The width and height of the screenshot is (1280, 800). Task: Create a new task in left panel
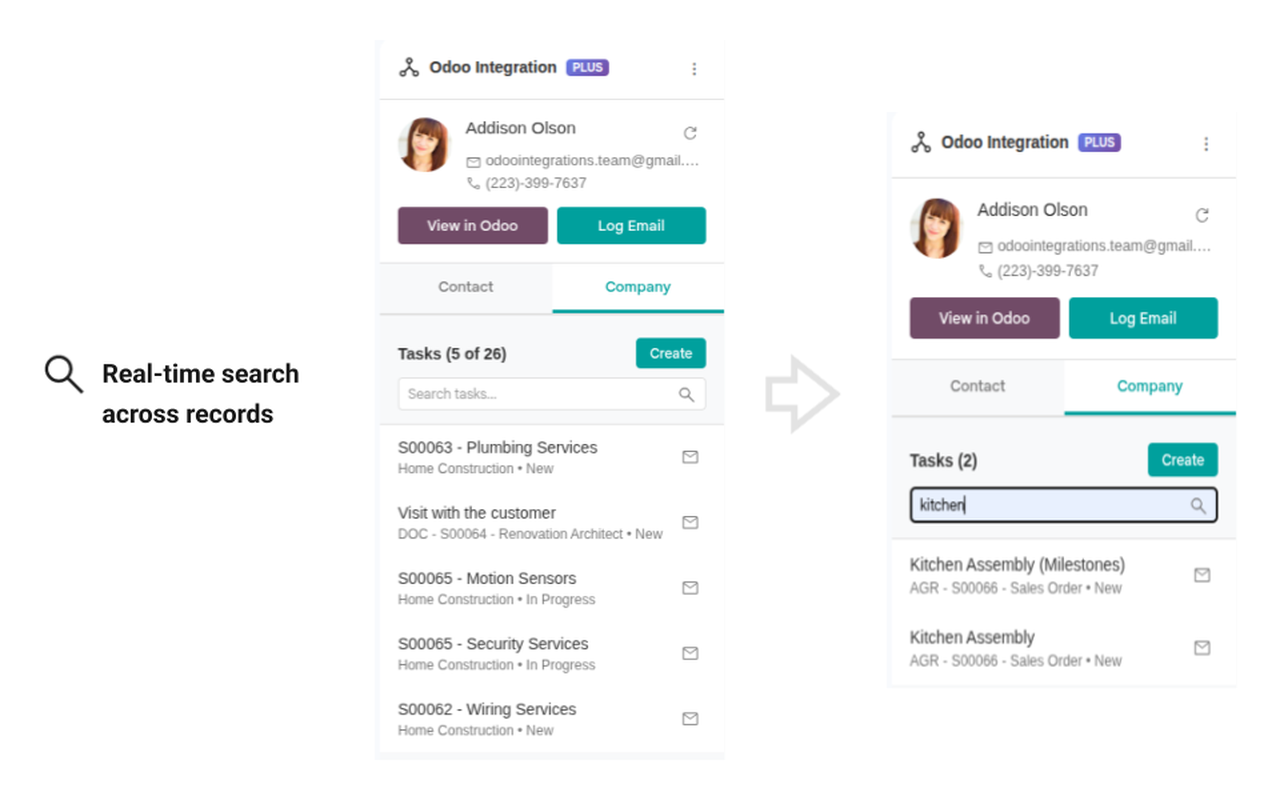click(x=671, y=354)
